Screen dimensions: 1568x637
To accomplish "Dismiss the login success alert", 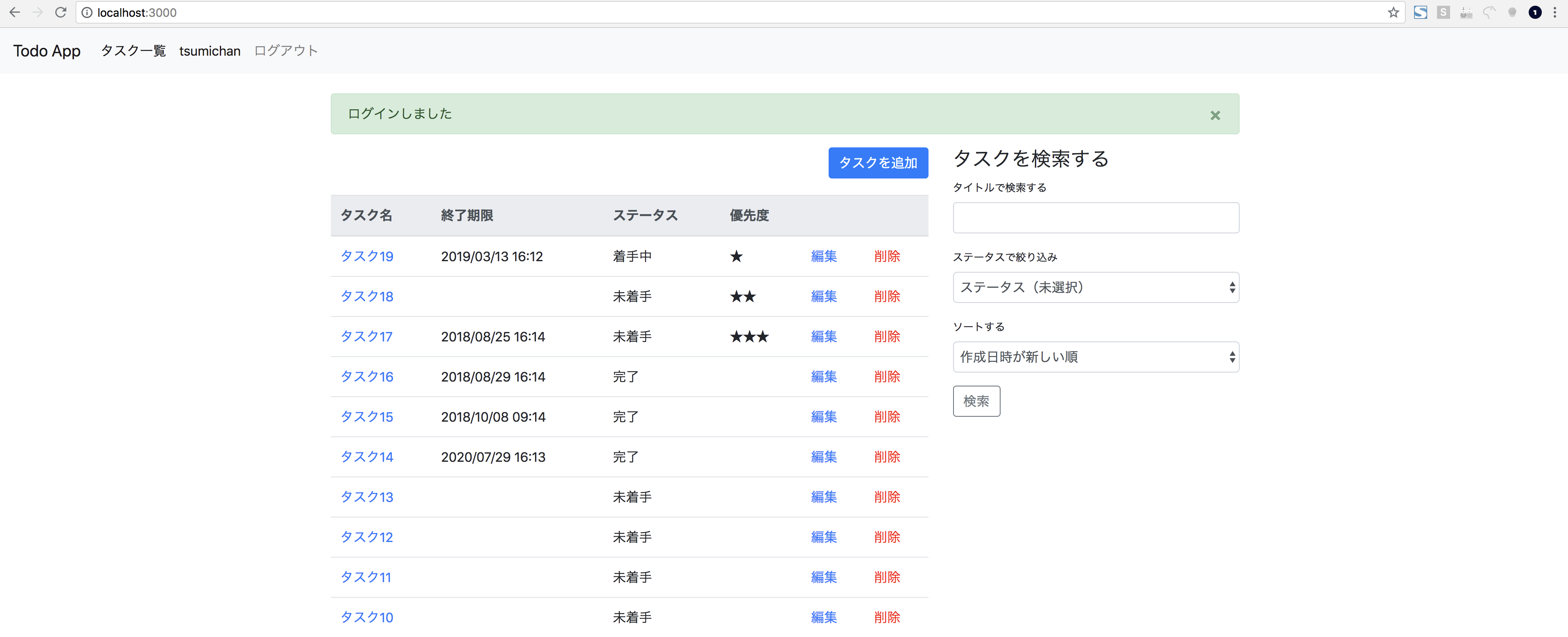I will (x=1215, y=115).
